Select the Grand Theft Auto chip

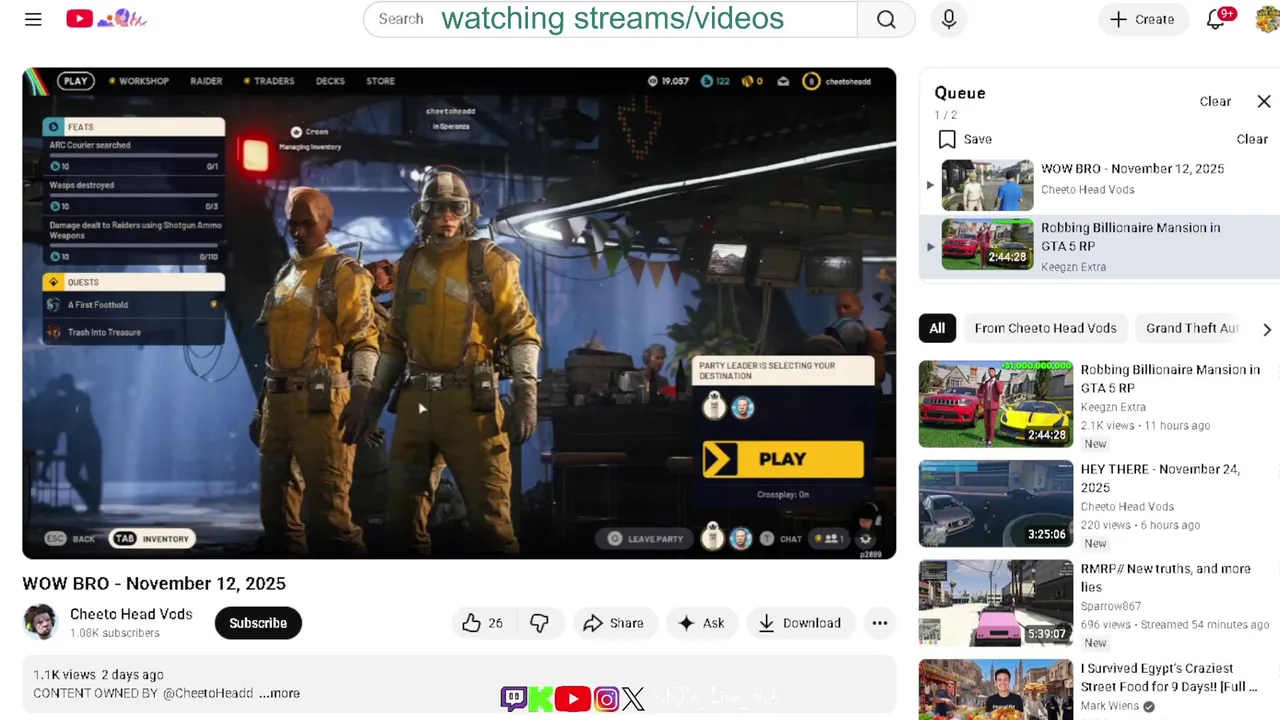coord(1192,328)
